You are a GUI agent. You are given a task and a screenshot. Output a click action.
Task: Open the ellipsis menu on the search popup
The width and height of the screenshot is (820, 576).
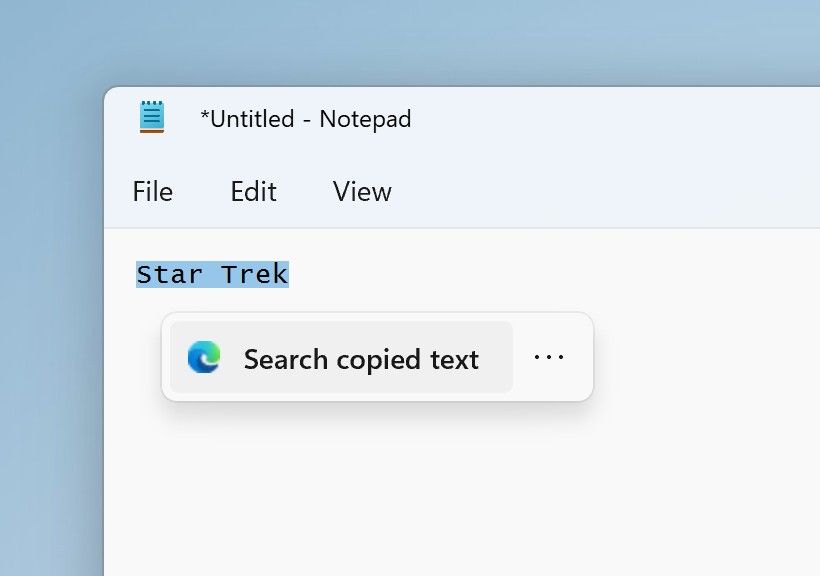(549, 357)
